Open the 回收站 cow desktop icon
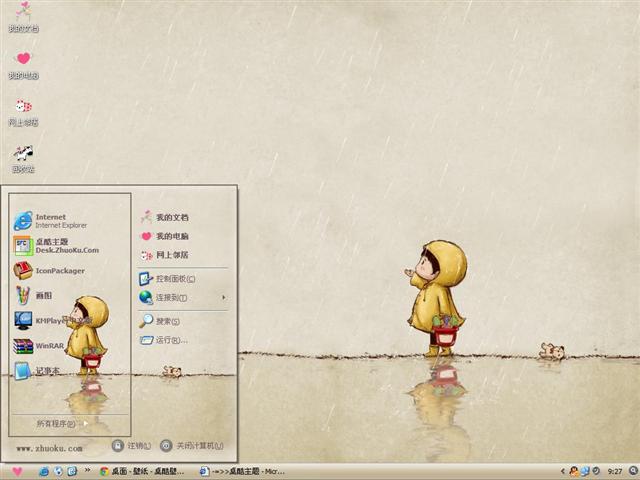The image size is (640, 480). point(24,159)
